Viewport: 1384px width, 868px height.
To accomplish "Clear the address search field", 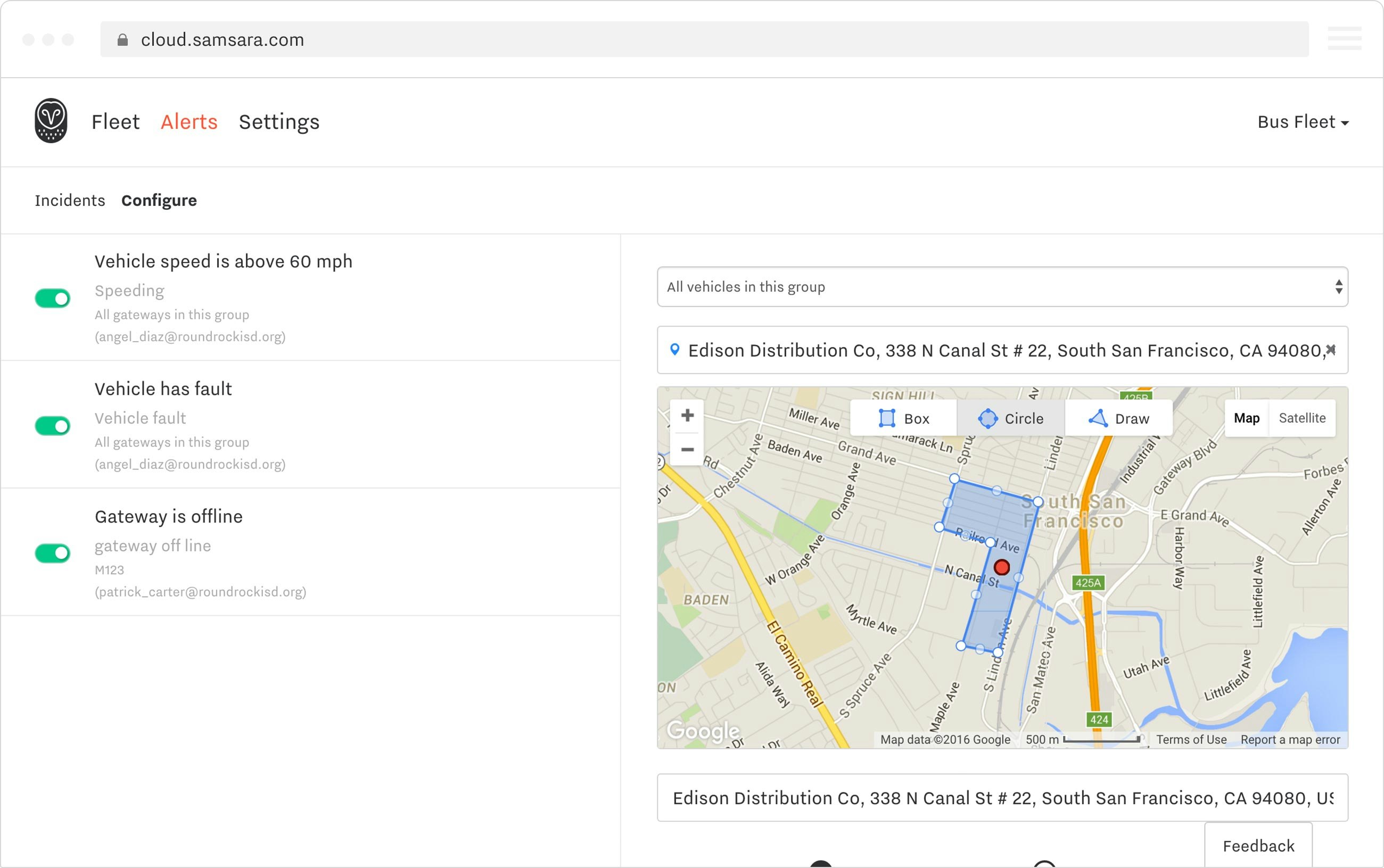I will click(1331, 350).
